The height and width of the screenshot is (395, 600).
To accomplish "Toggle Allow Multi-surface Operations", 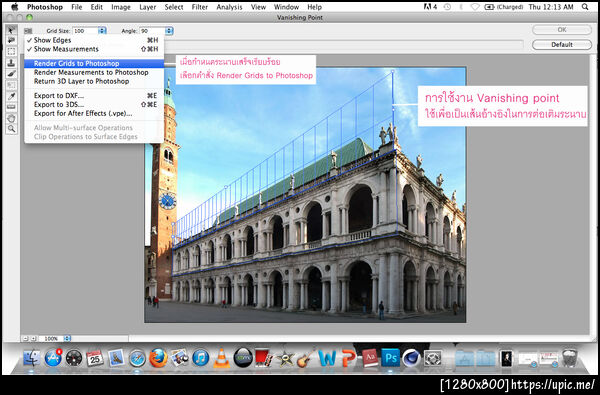I will click(x=94, y=128).
